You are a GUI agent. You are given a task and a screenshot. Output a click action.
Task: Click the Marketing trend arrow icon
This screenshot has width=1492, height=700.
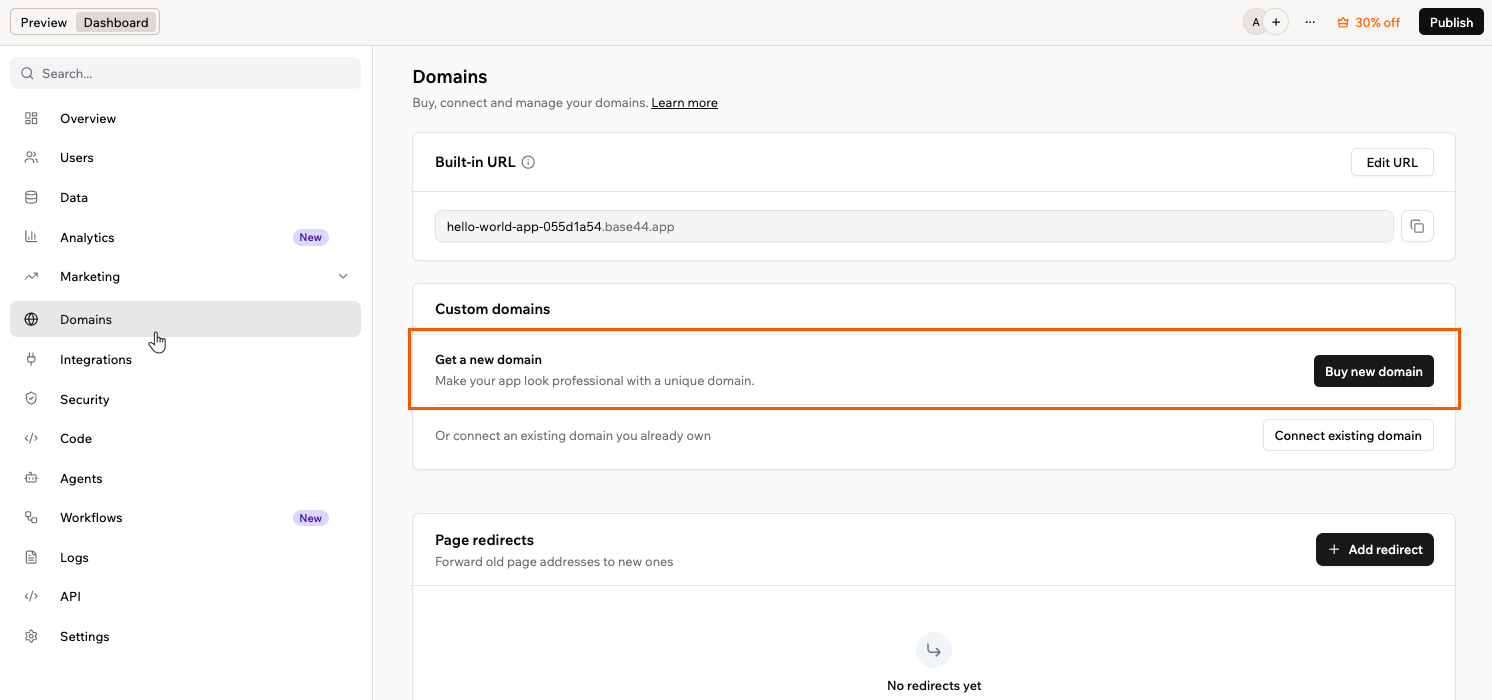pos(31,277)
